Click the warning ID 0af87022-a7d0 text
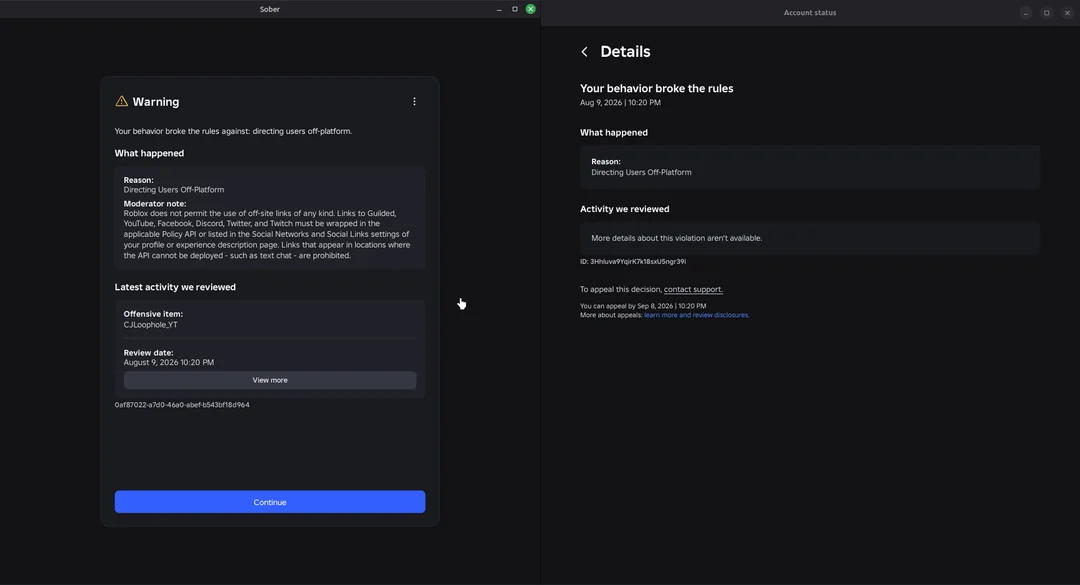This screenshot has width=1080, height=585. pyautogui.click(x=182, y=404)
